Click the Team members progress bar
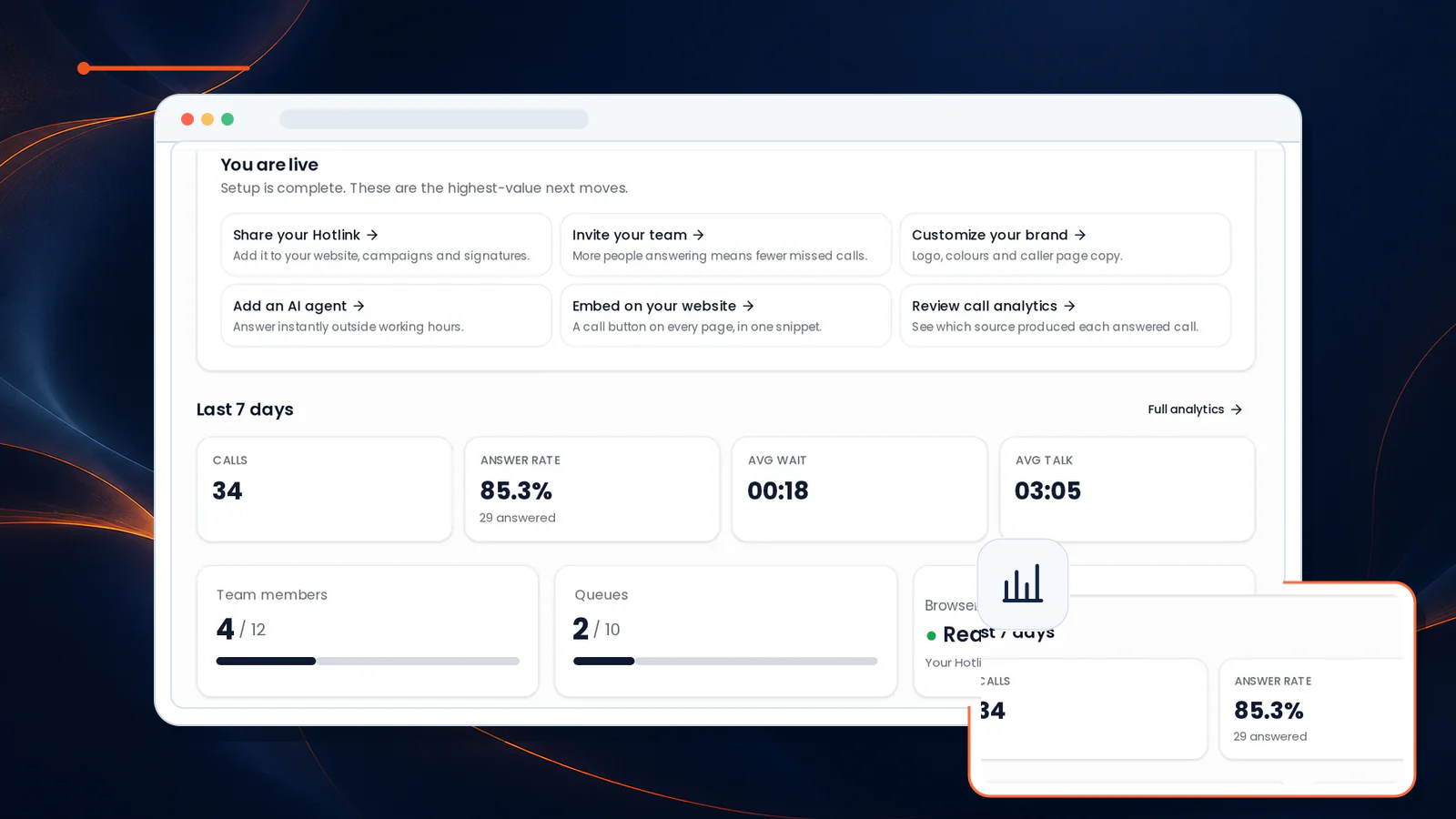The image size is (1456, 819). point(368,662)
